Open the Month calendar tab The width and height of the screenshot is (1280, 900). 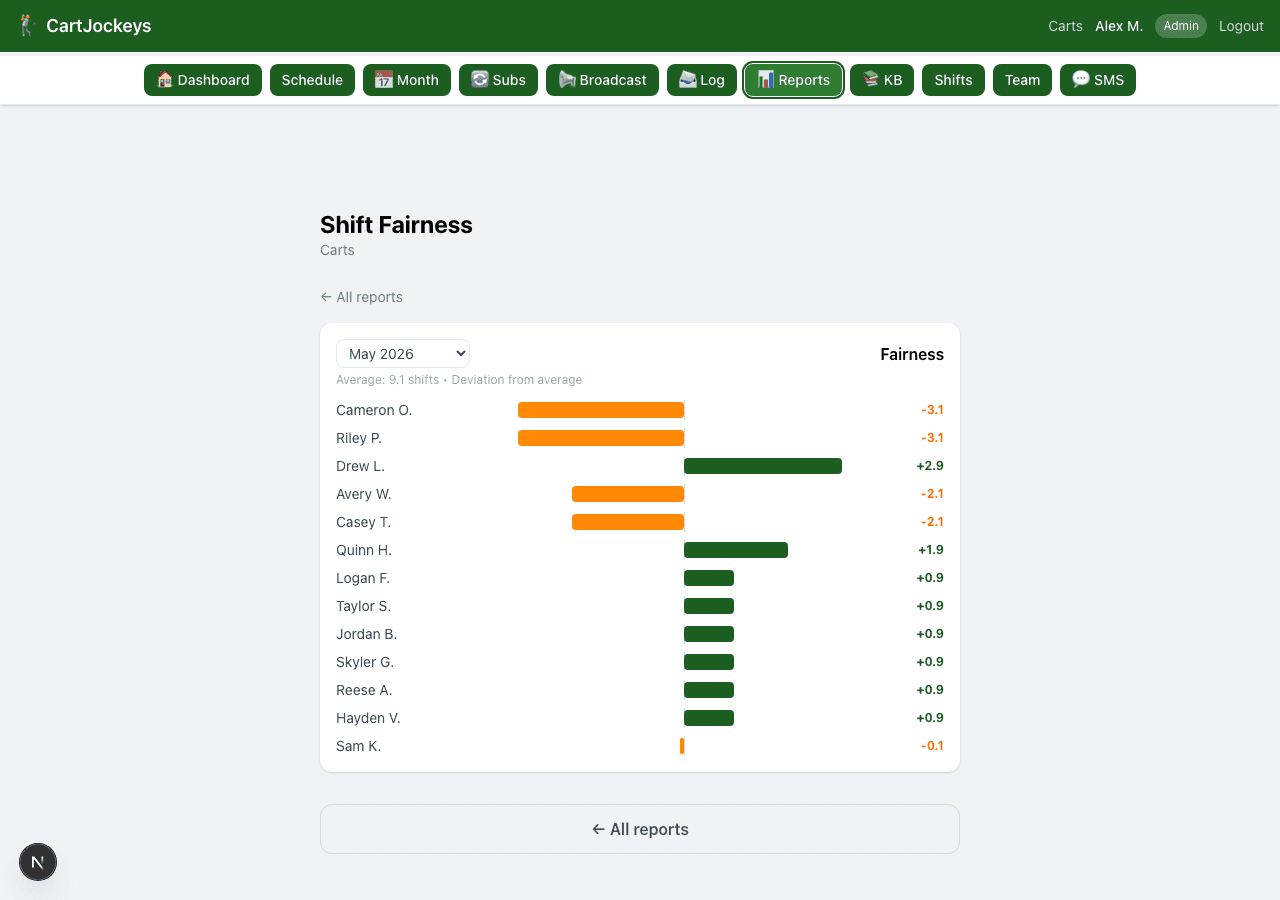click(407, 80)
